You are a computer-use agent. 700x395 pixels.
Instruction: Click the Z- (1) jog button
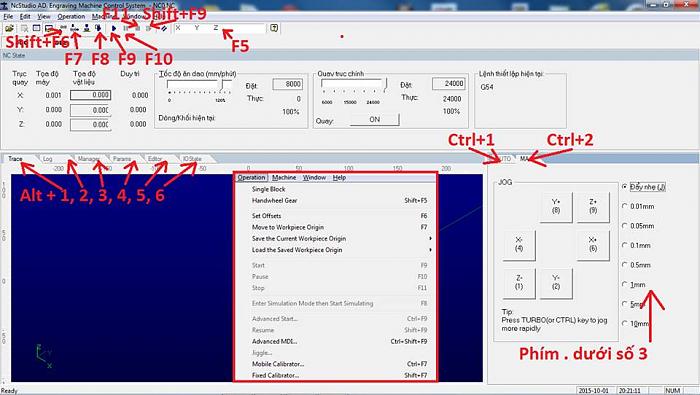point(519,283)
